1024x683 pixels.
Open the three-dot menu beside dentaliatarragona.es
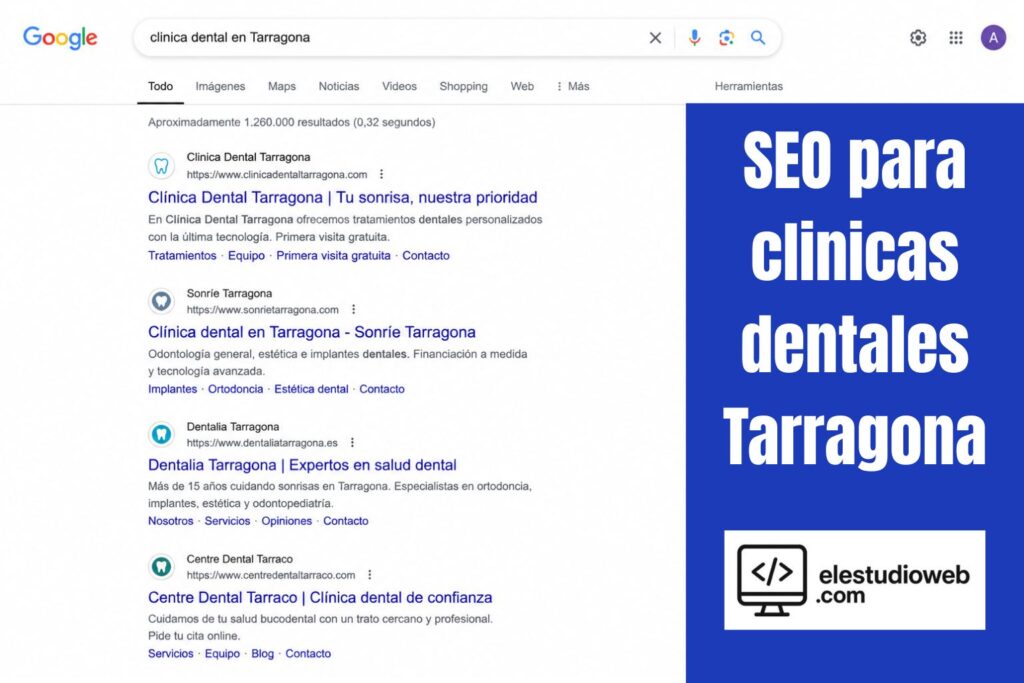352,443
